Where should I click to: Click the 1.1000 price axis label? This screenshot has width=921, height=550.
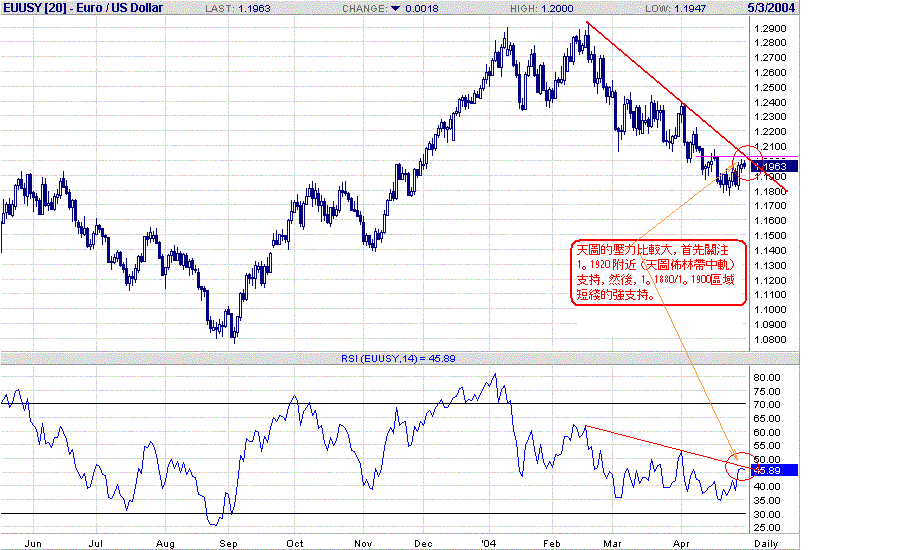click(770, 310)
